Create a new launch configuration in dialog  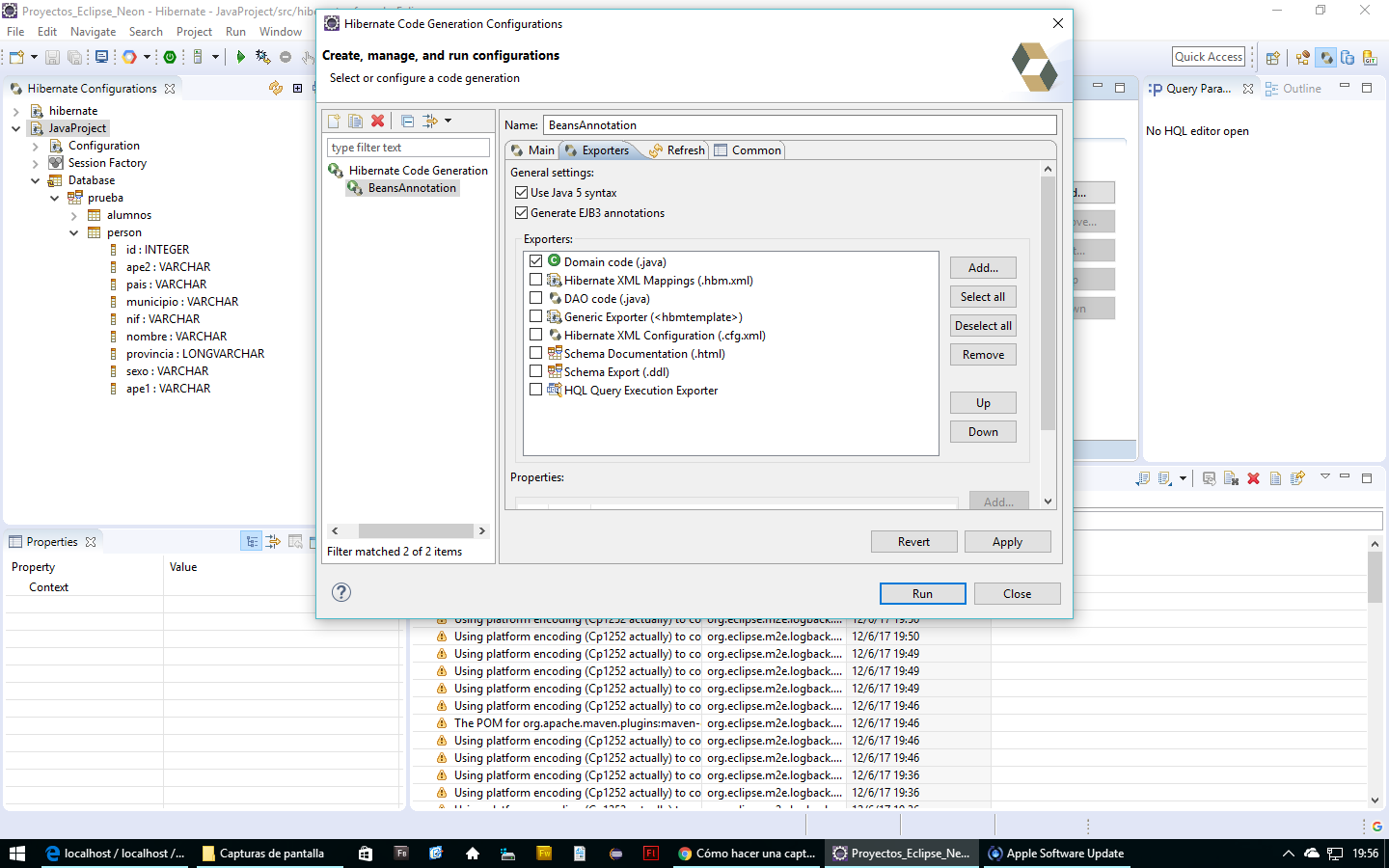tap(334, 121)
